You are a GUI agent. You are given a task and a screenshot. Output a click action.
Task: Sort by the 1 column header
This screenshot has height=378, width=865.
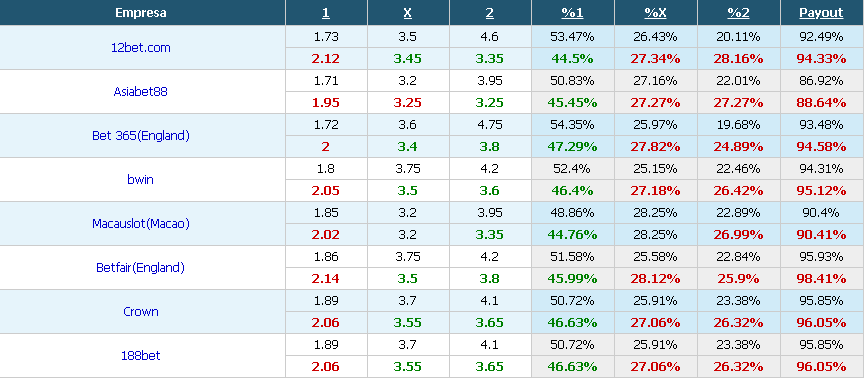(x=325, y=13)
